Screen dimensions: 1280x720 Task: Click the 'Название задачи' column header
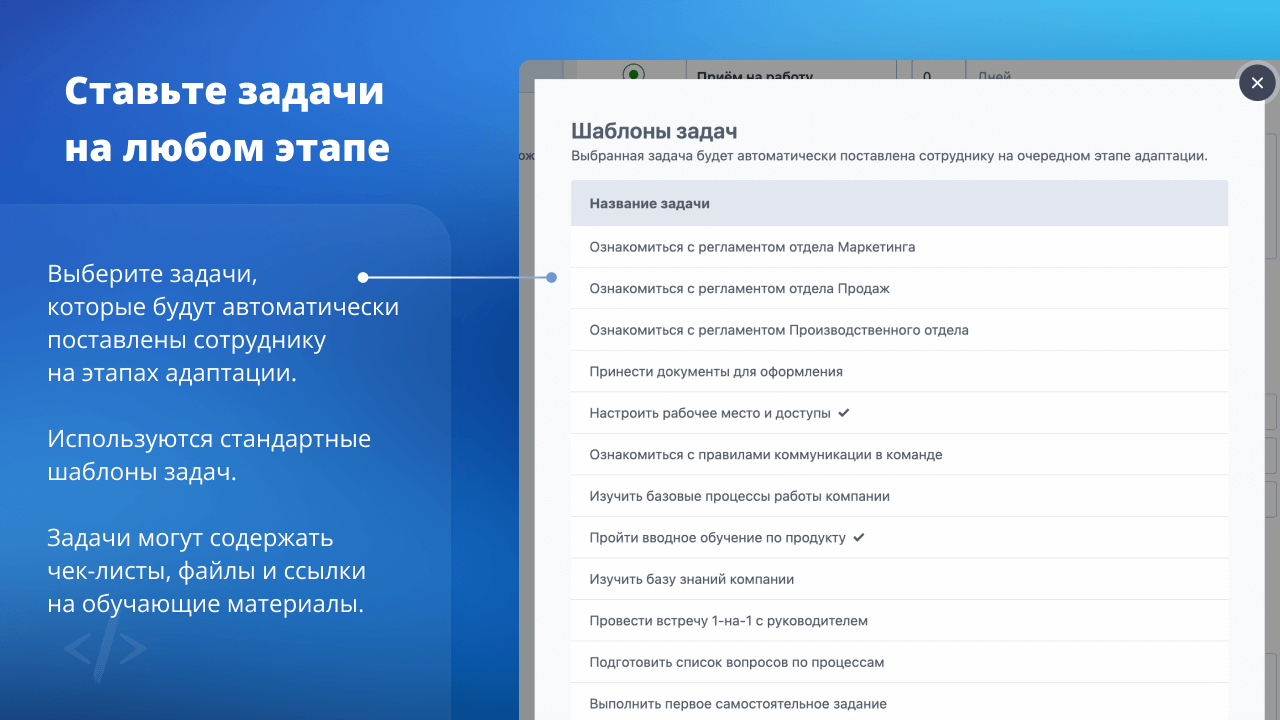[x=899, y=203]
